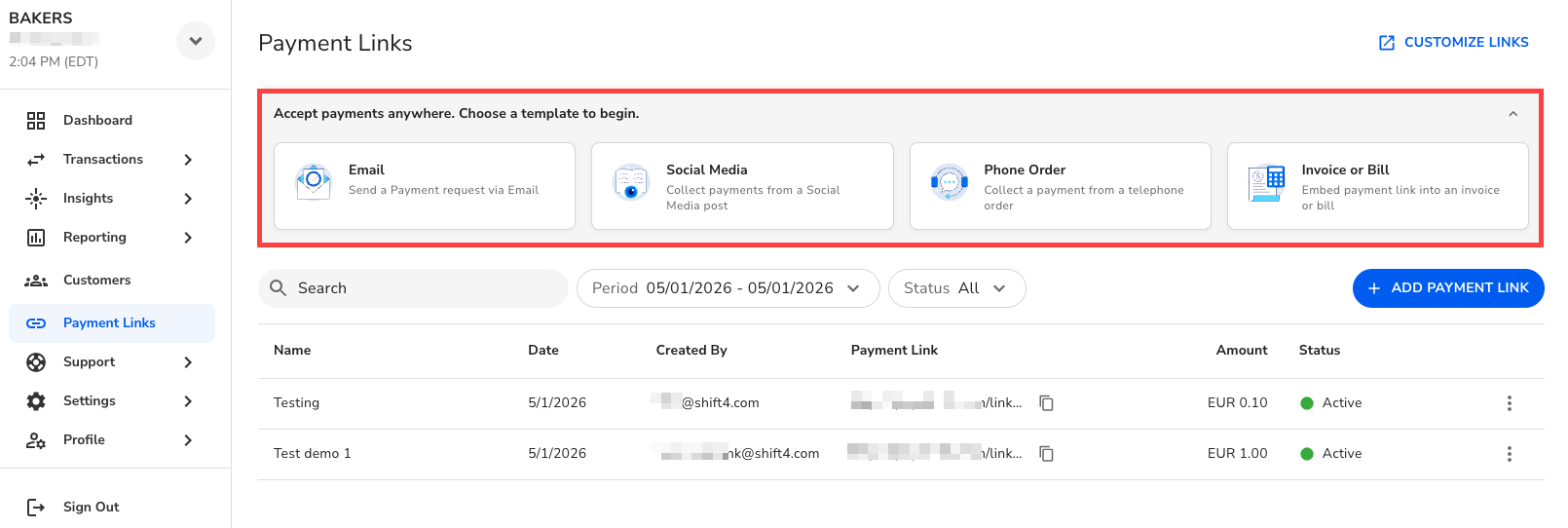Click the Amount column header
Screen dimensions: 1568x528
pos(1242,351)
